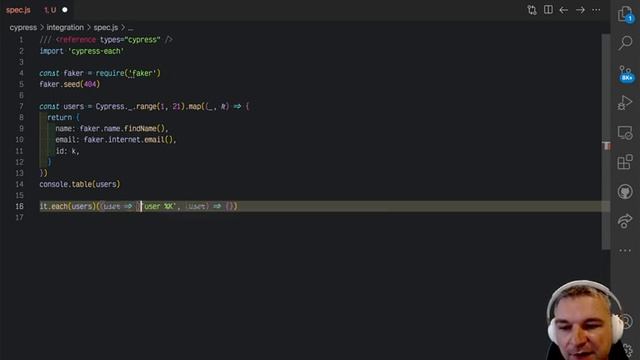Screen dimensions: 640x360
Task: Open Source Control view with 8K+ badge
Action: click(x=625, y=74)
